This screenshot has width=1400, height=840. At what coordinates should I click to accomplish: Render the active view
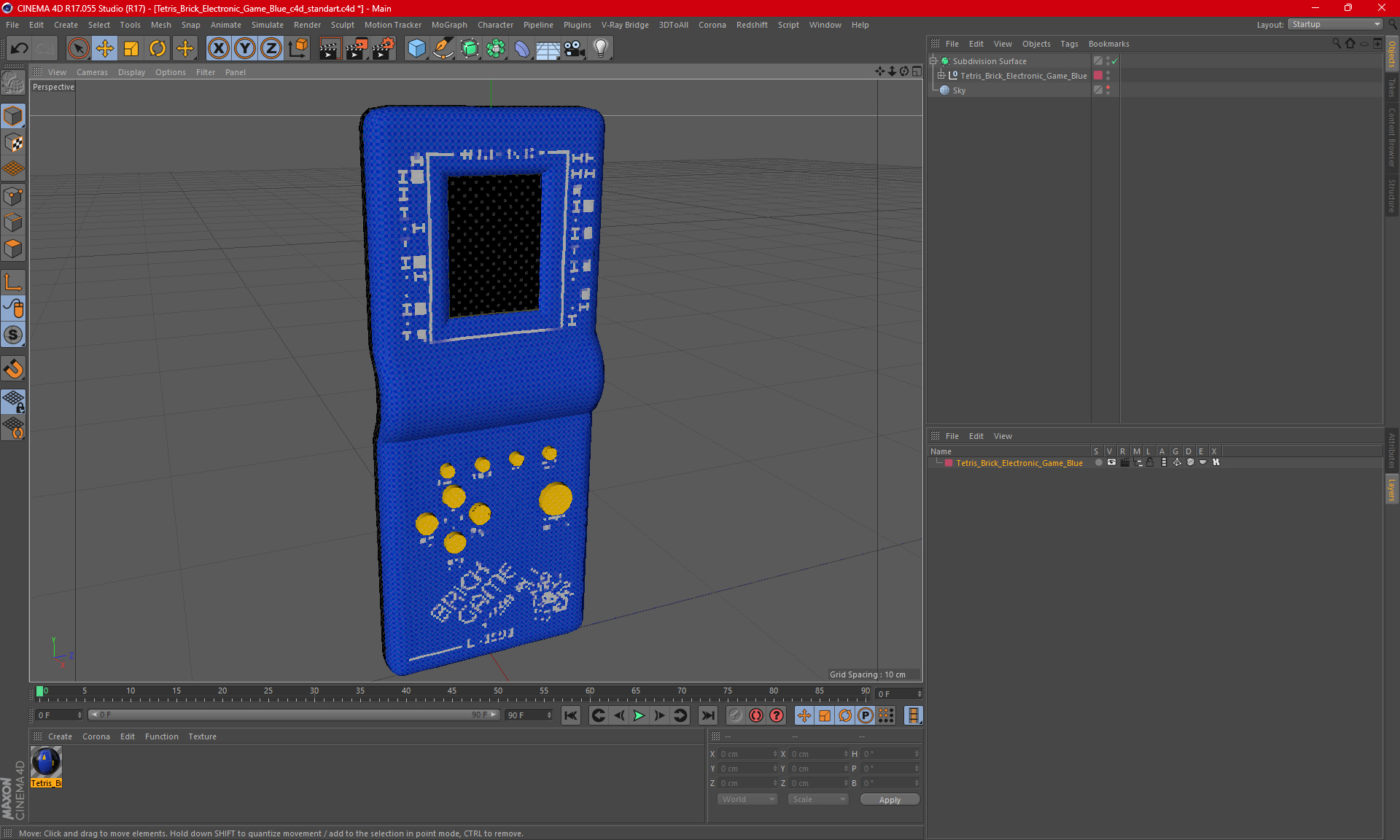(330, 48)
